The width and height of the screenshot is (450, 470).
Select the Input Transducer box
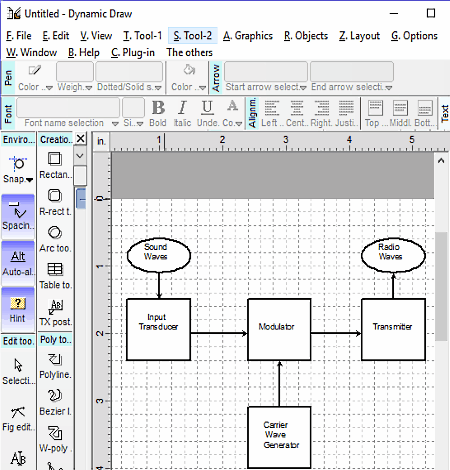[159, 329]
